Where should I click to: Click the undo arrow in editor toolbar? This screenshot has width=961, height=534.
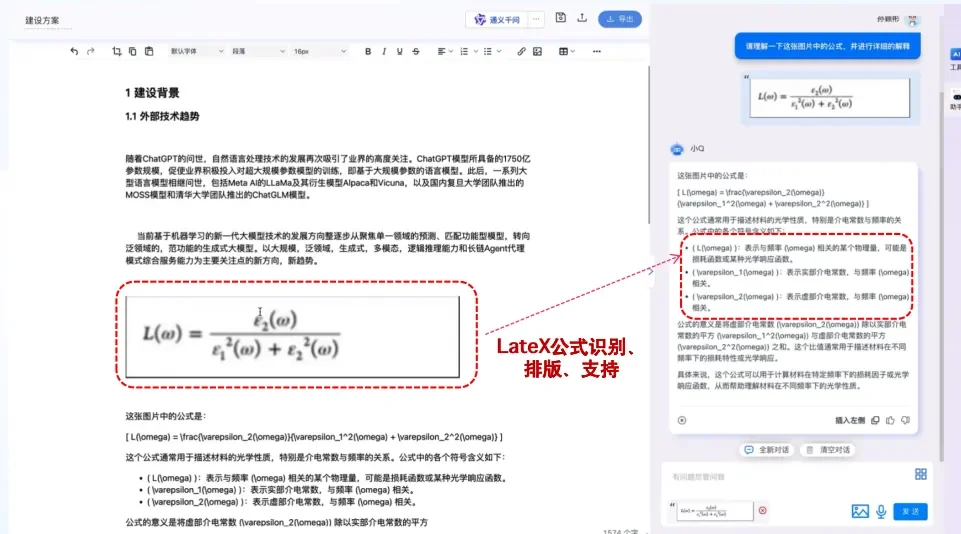[74, 51]
